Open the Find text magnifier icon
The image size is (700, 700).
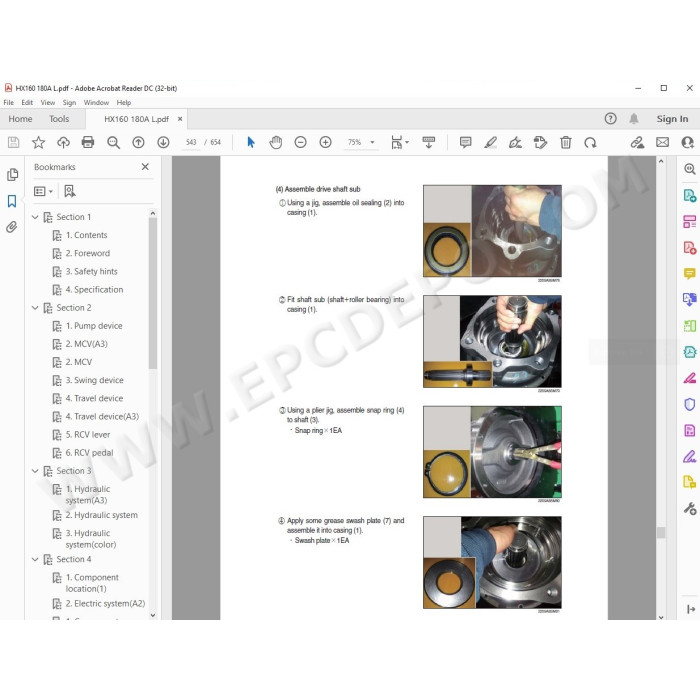point(113,142)
